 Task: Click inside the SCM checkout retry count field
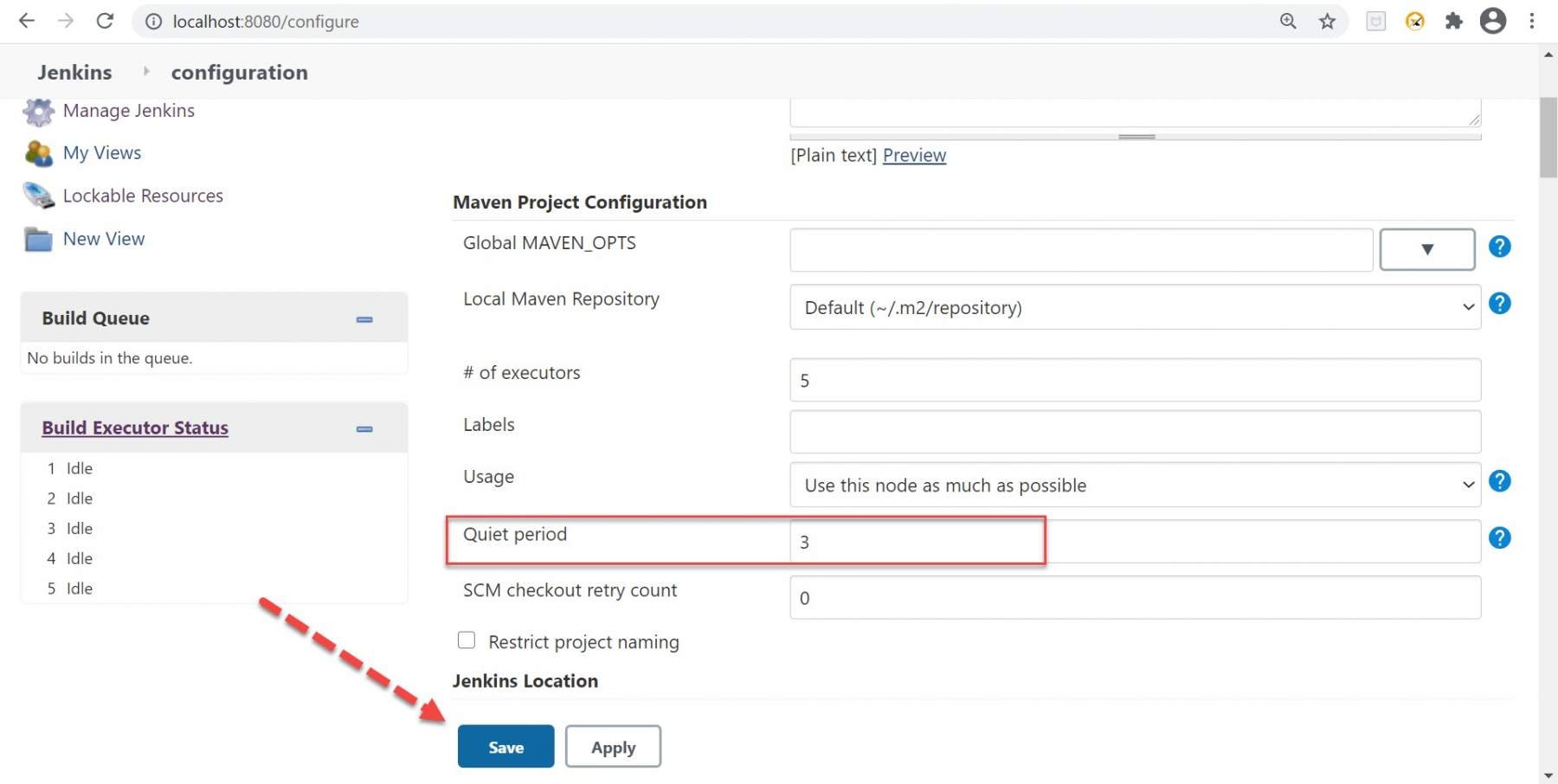[952, 597]
